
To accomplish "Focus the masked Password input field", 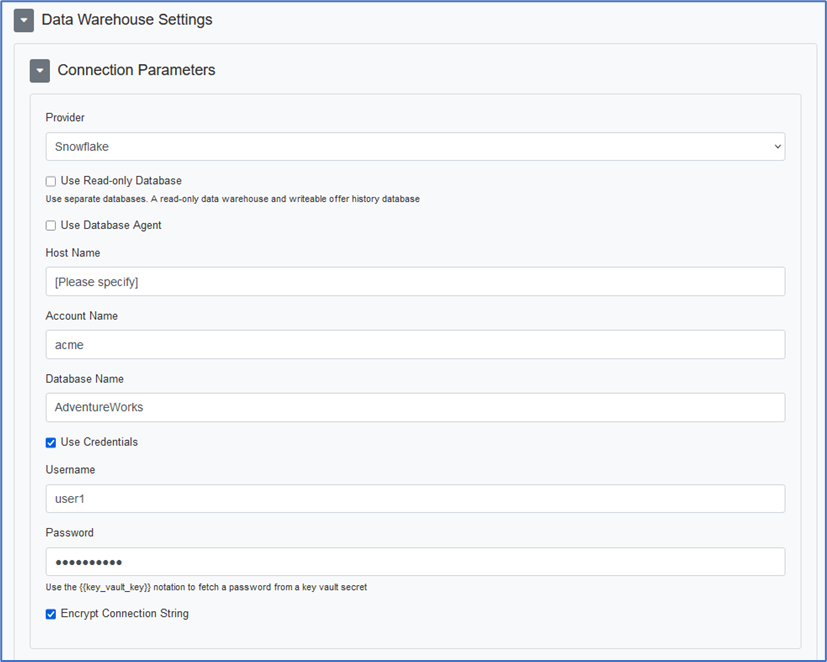I will [x=415, y=562].
